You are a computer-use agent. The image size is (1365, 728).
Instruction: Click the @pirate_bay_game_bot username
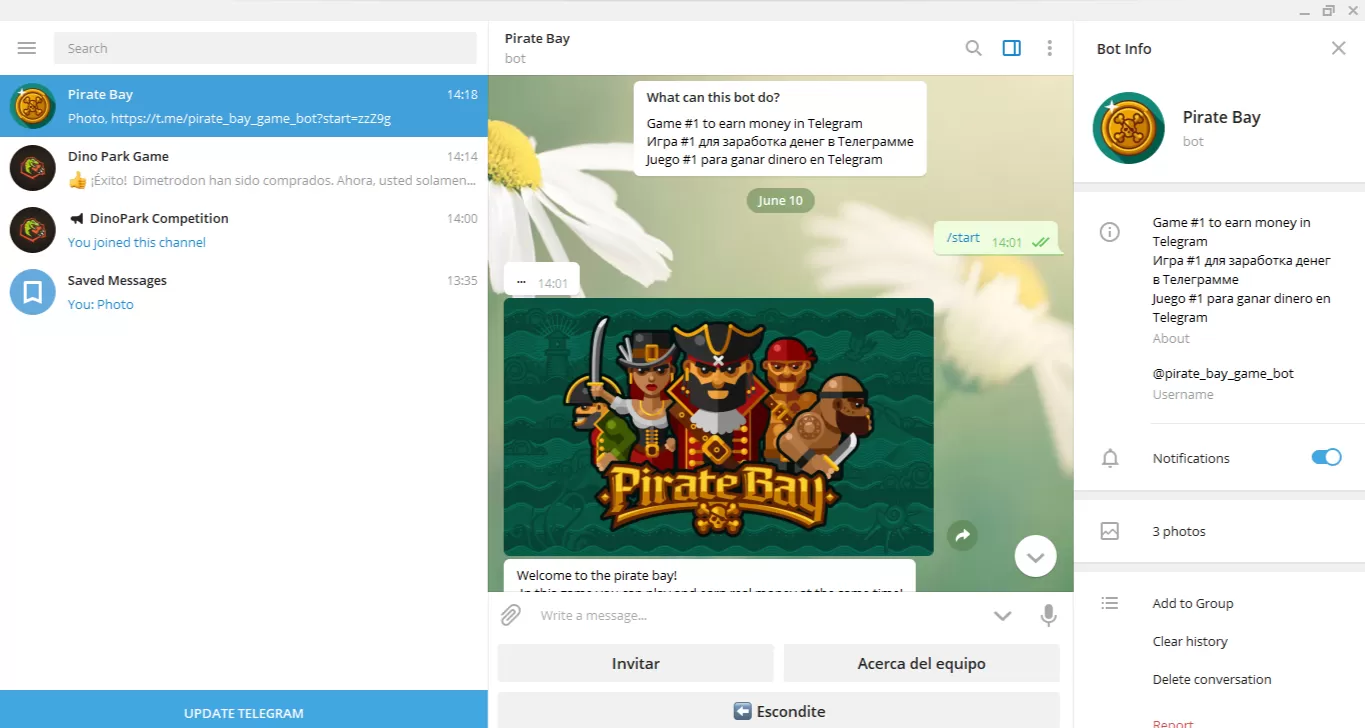(1223, 373)
